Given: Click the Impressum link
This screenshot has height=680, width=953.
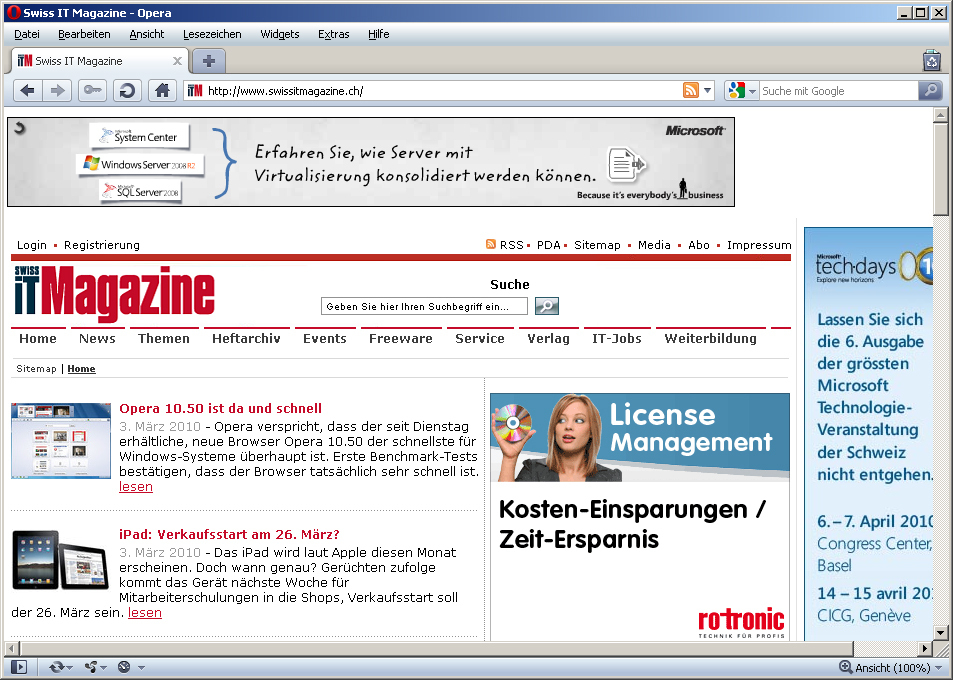Looking at the screenshot, I should 759,245.
